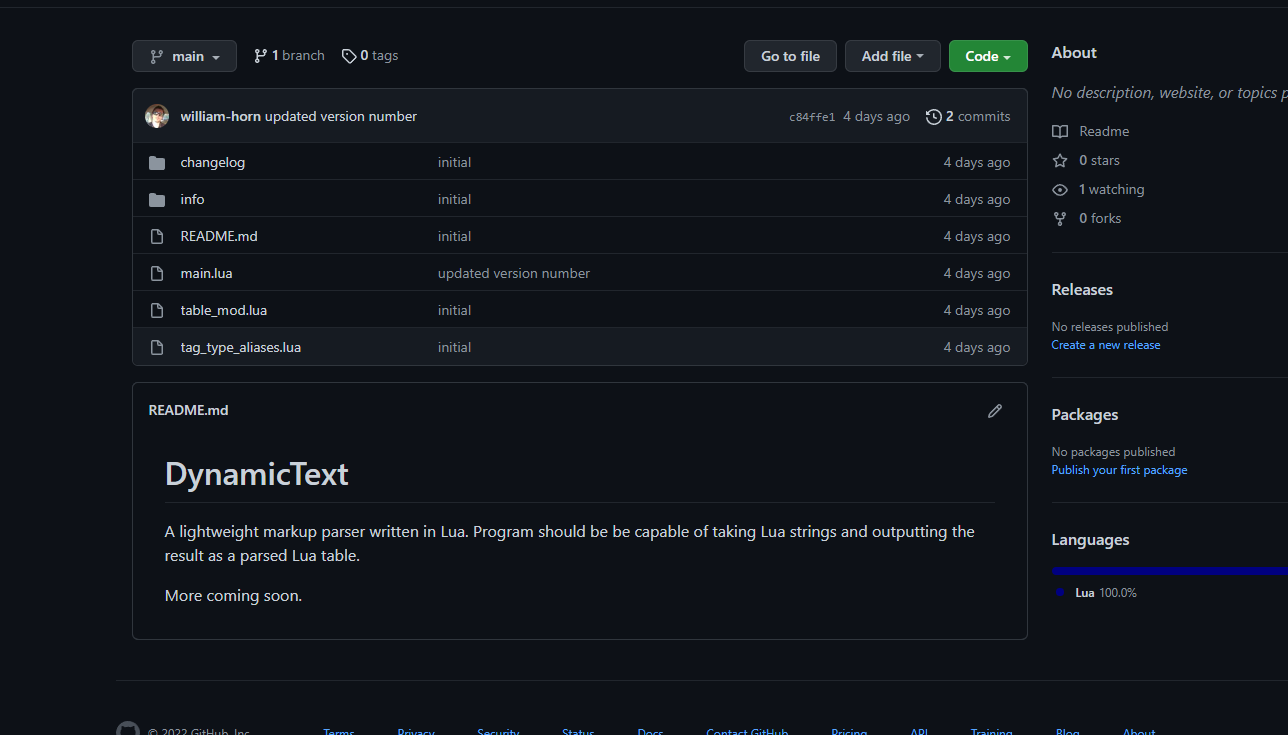
Task: Click the stars icon in About section
Action: pyautogui.click(x=1060, y=161)
